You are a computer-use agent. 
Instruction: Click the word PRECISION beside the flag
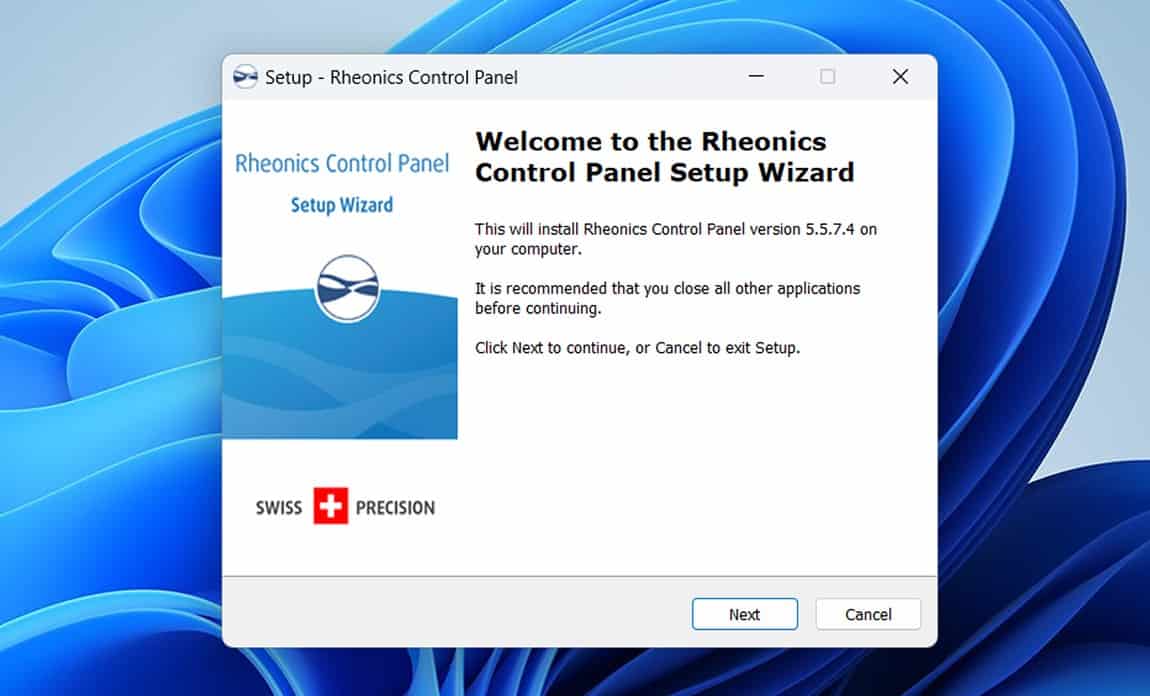pos(395,508)
